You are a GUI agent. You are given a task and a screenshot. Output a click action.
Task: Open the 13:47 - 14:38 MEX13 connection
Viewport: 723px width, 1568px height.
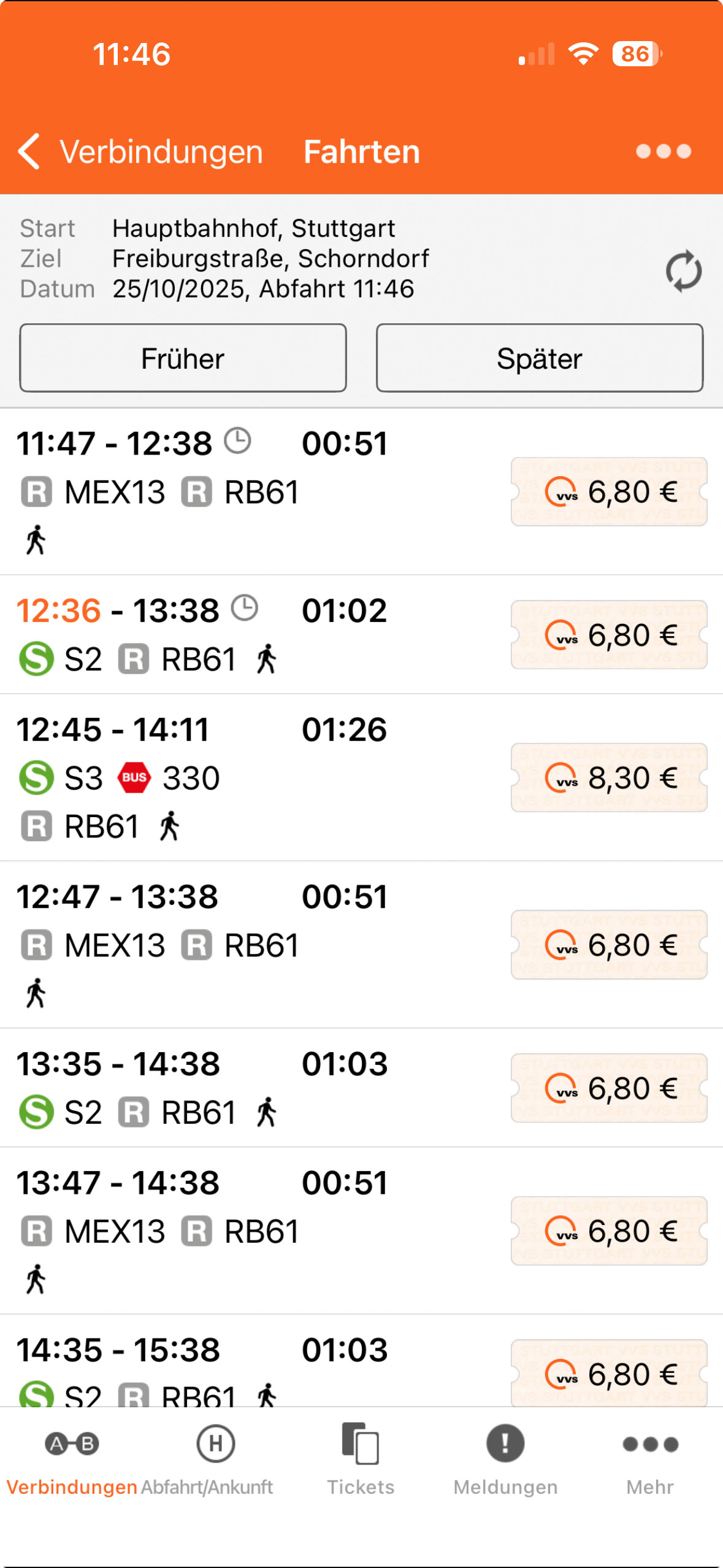245,1231
